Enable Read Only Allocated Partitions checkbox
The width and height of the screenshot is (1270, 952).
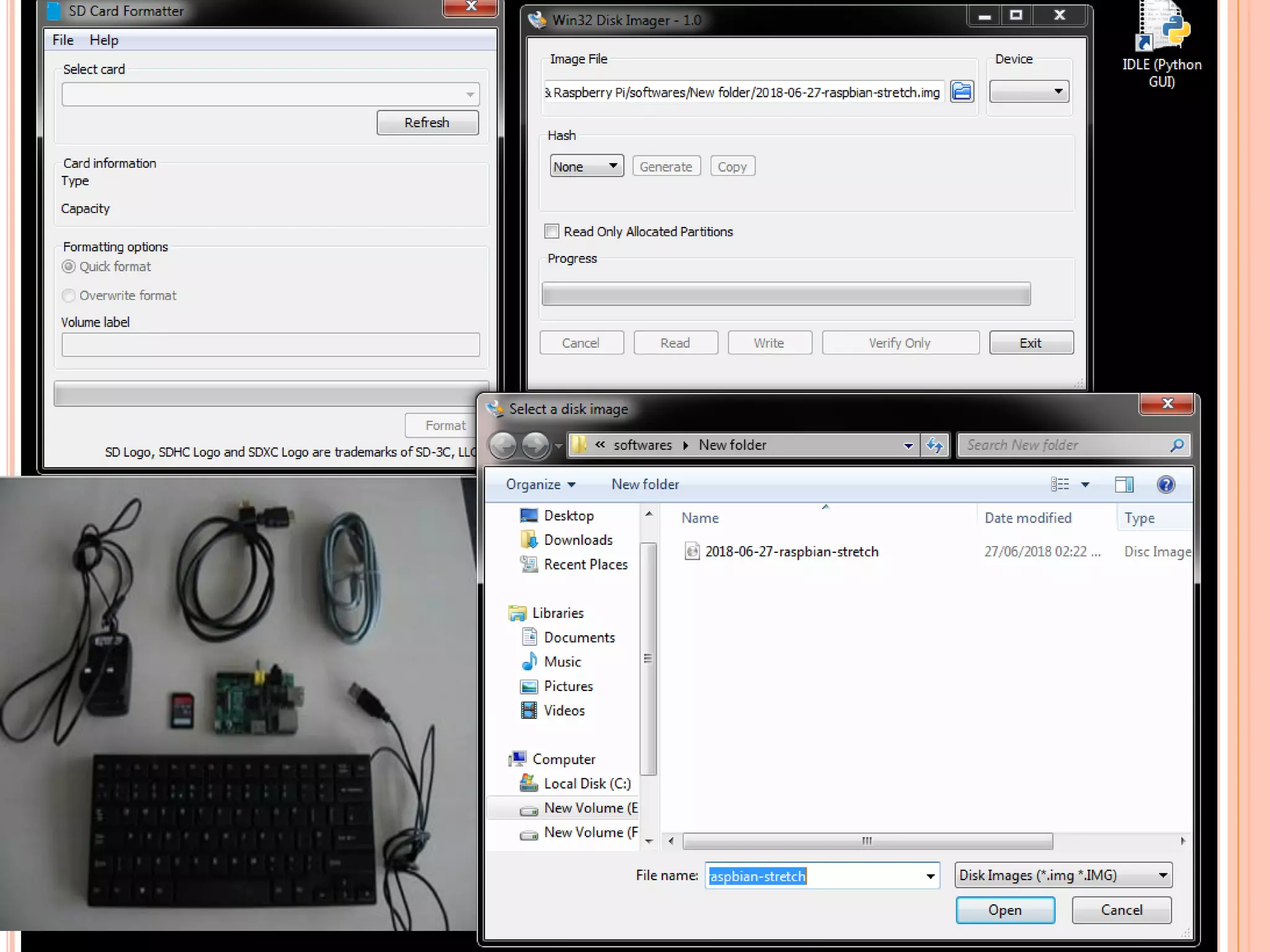(x=551, y=231)
